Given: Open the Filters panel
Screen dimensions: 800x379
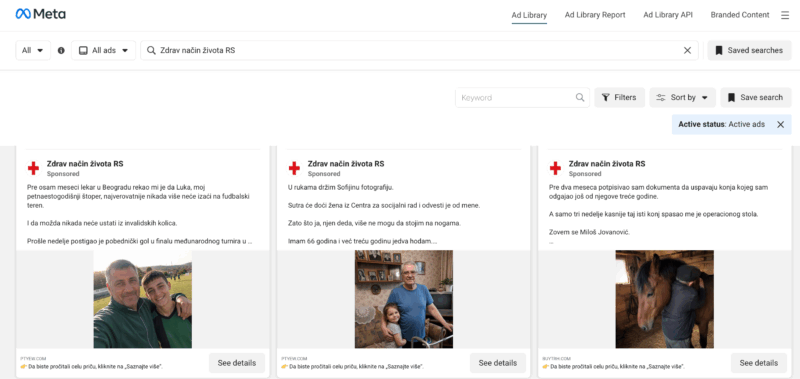Looking at the screenshot, I should tap(619, 97).
